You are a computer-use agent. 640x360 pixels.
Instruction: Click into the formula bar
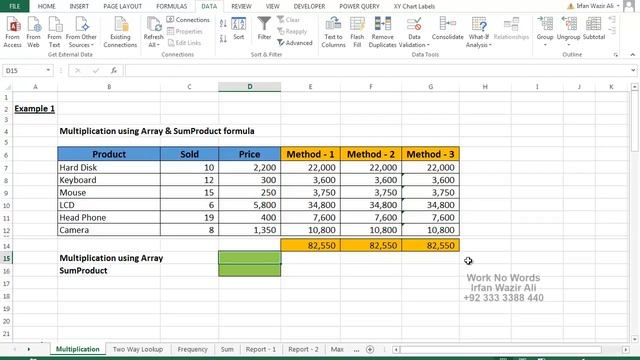[377, 70]
